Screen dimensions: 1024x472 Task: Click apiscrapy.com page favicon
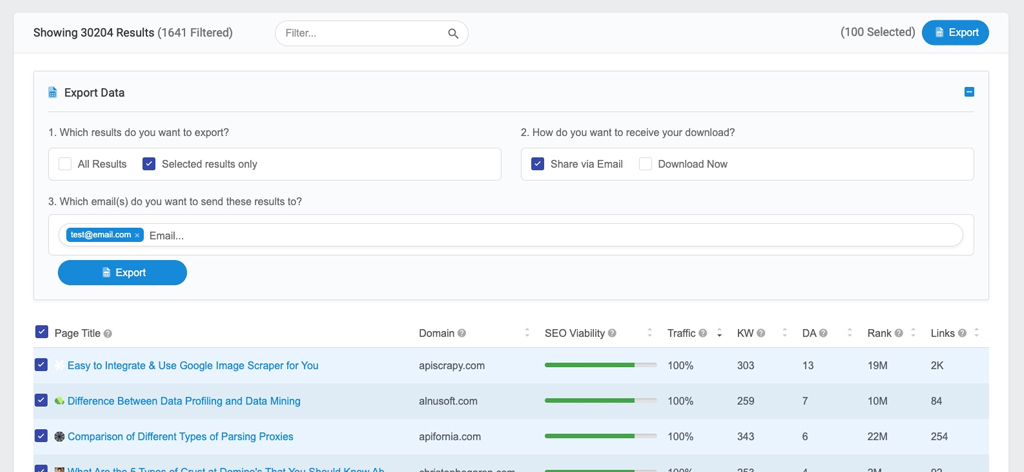click(x=59, y=366)
